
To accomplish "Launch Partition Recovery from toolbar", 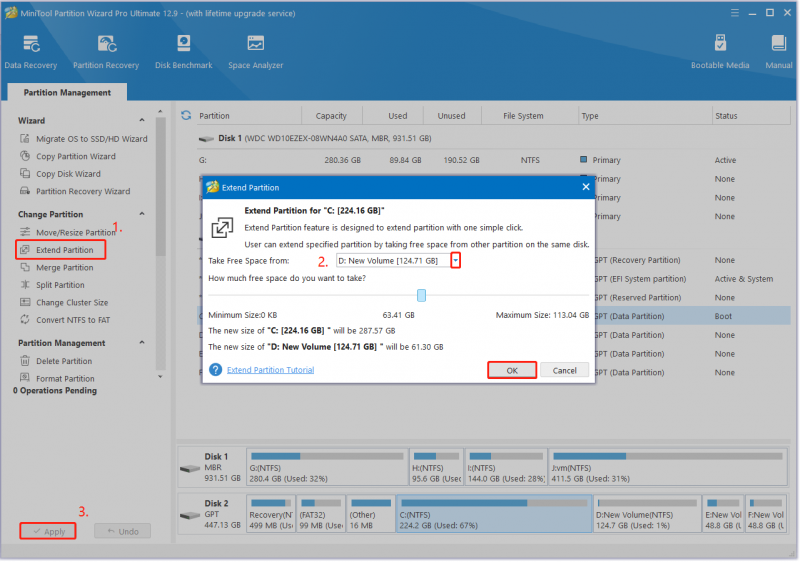I will [x=106, y=52].
